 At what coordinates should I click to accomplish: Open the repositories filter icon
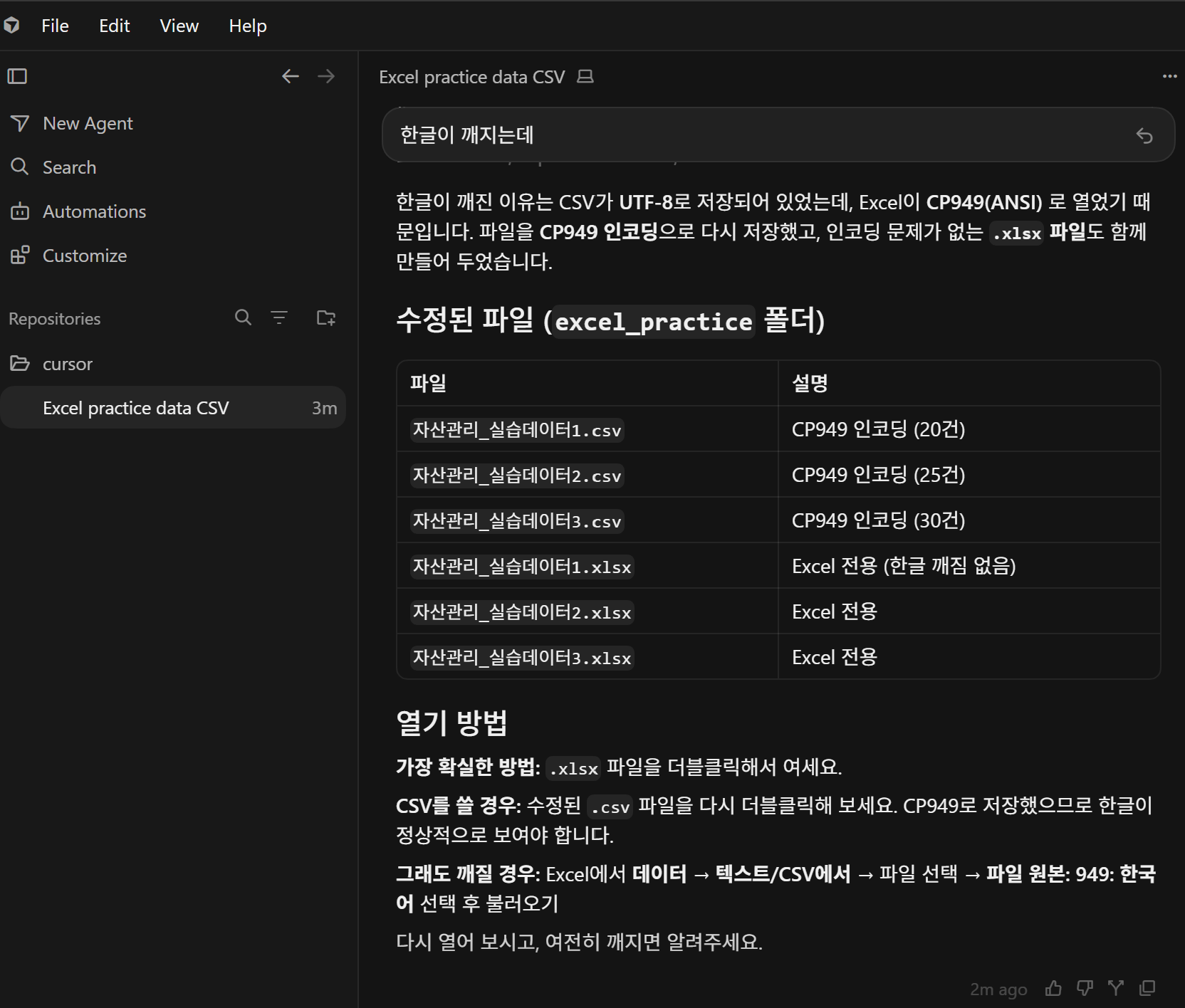tap(279, 317)
